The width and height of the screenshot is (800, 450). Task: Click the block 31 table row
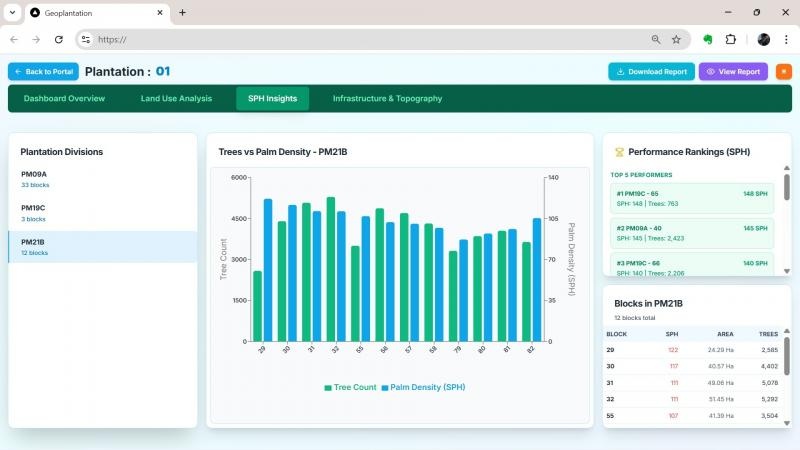[x=692, y=383]
